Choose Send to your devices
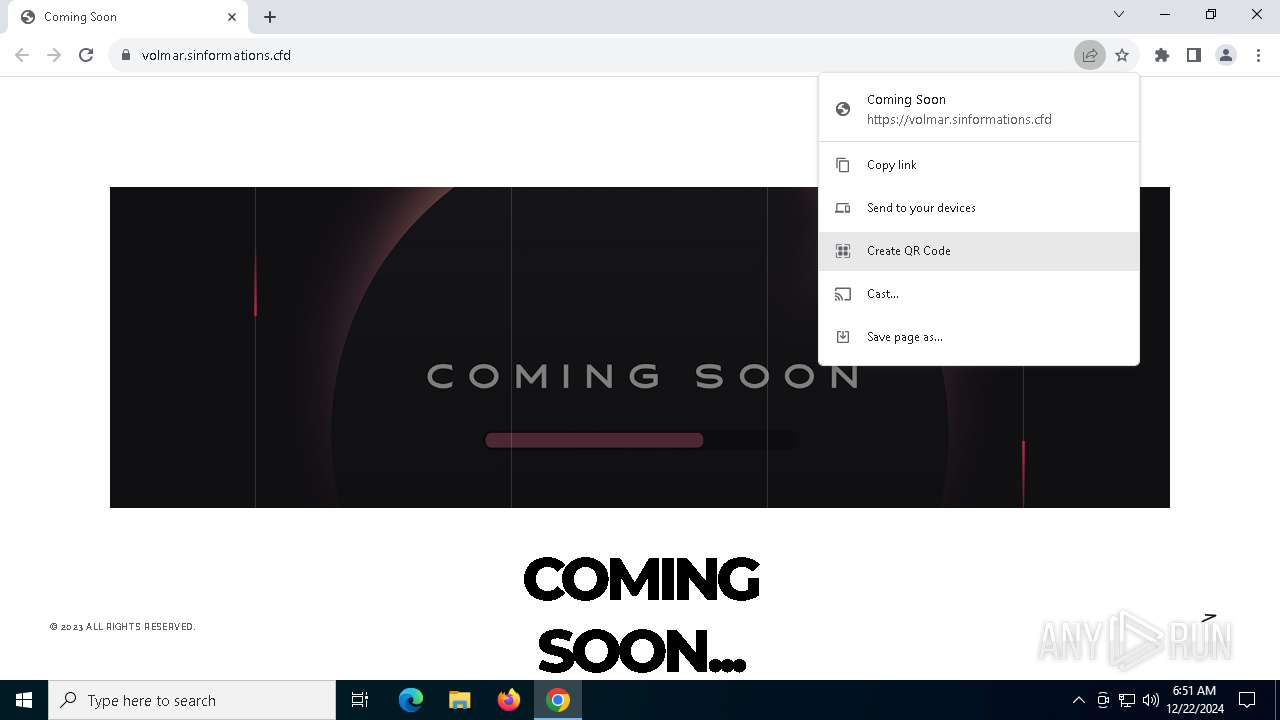The width and height of the screenshot is (1280, 720). click(978, 208)
